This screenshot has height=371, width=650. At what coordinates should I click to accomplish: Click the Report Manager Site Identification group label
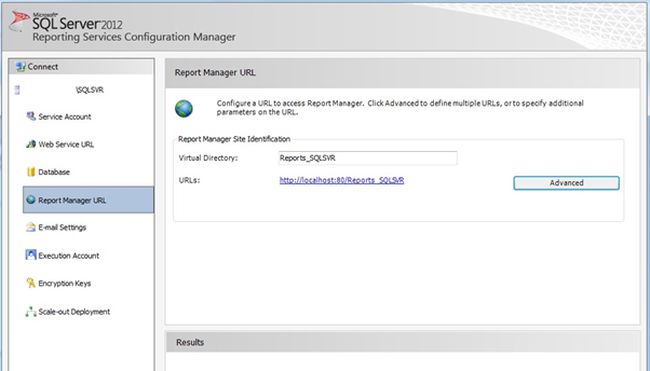click(234, 139)
